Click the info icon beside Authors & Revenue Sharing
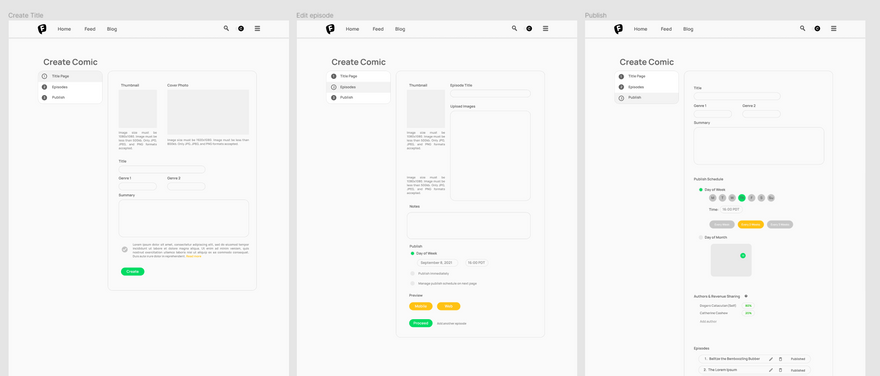Viewport: 880px width, 376px height. click(x=746, y=296)
